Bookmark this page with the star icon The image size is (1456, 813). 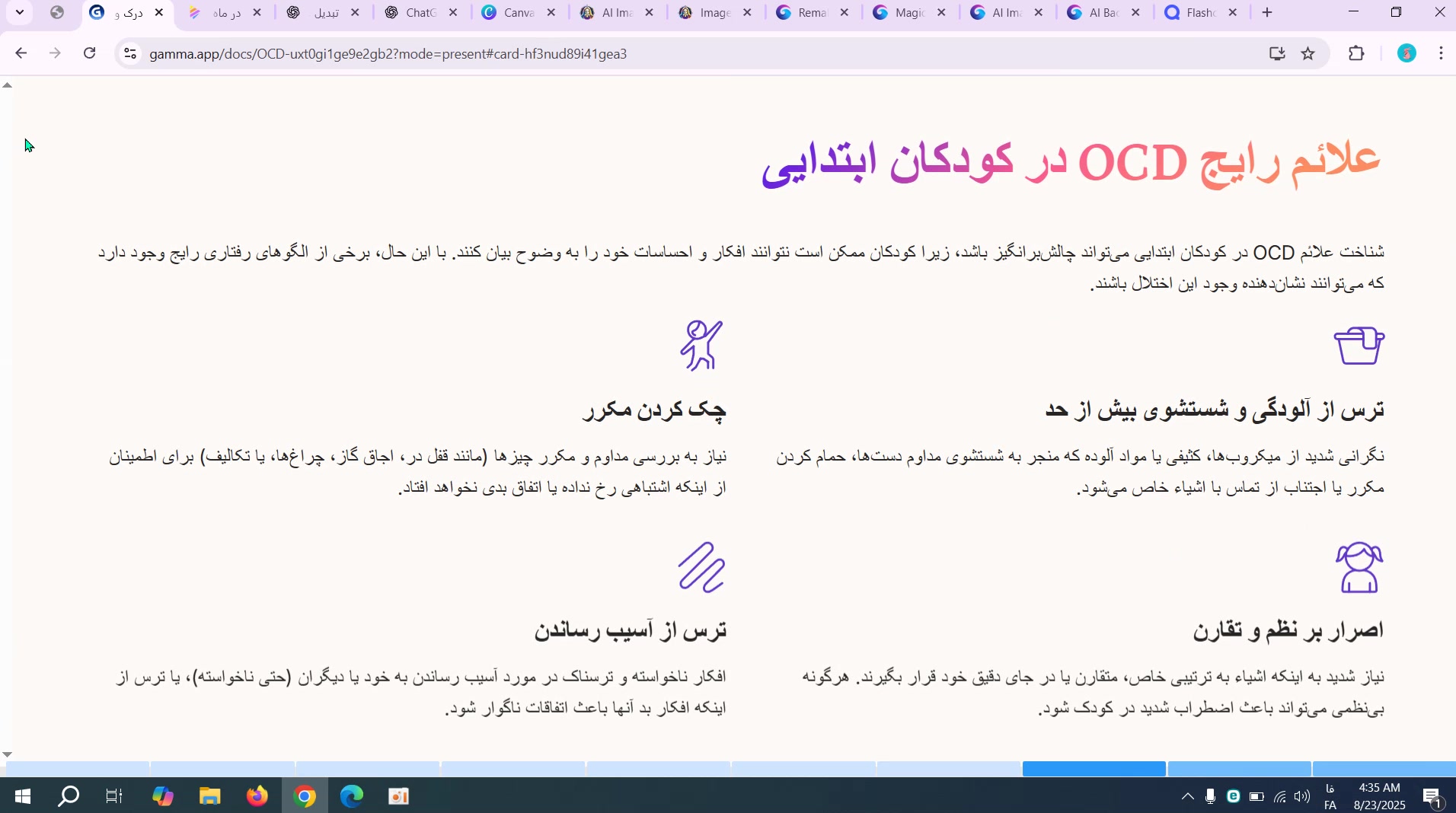1308,54
